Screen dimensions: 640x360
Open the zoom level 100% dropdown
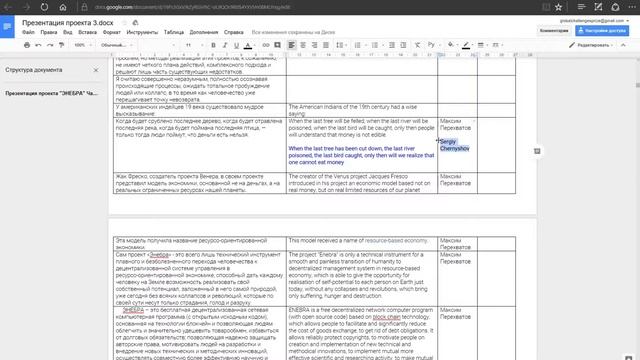(83, 45)
